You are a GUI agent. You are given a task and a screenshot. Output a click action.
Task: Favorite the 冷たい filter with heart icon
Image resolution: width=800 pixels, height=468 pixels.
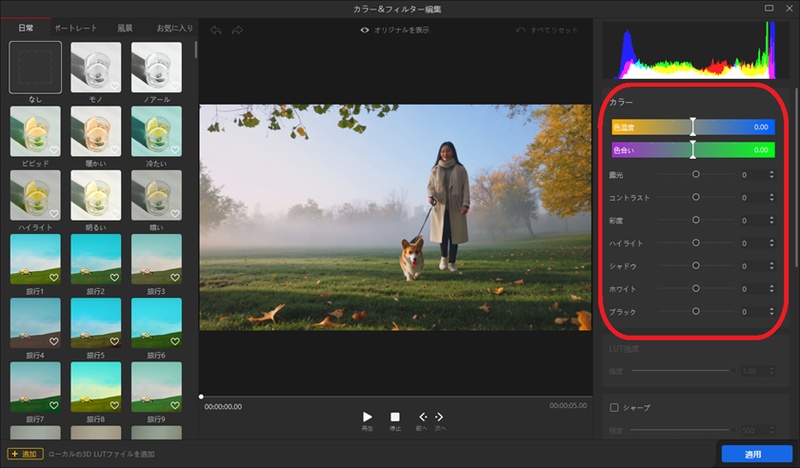click(x=175, y=150)
